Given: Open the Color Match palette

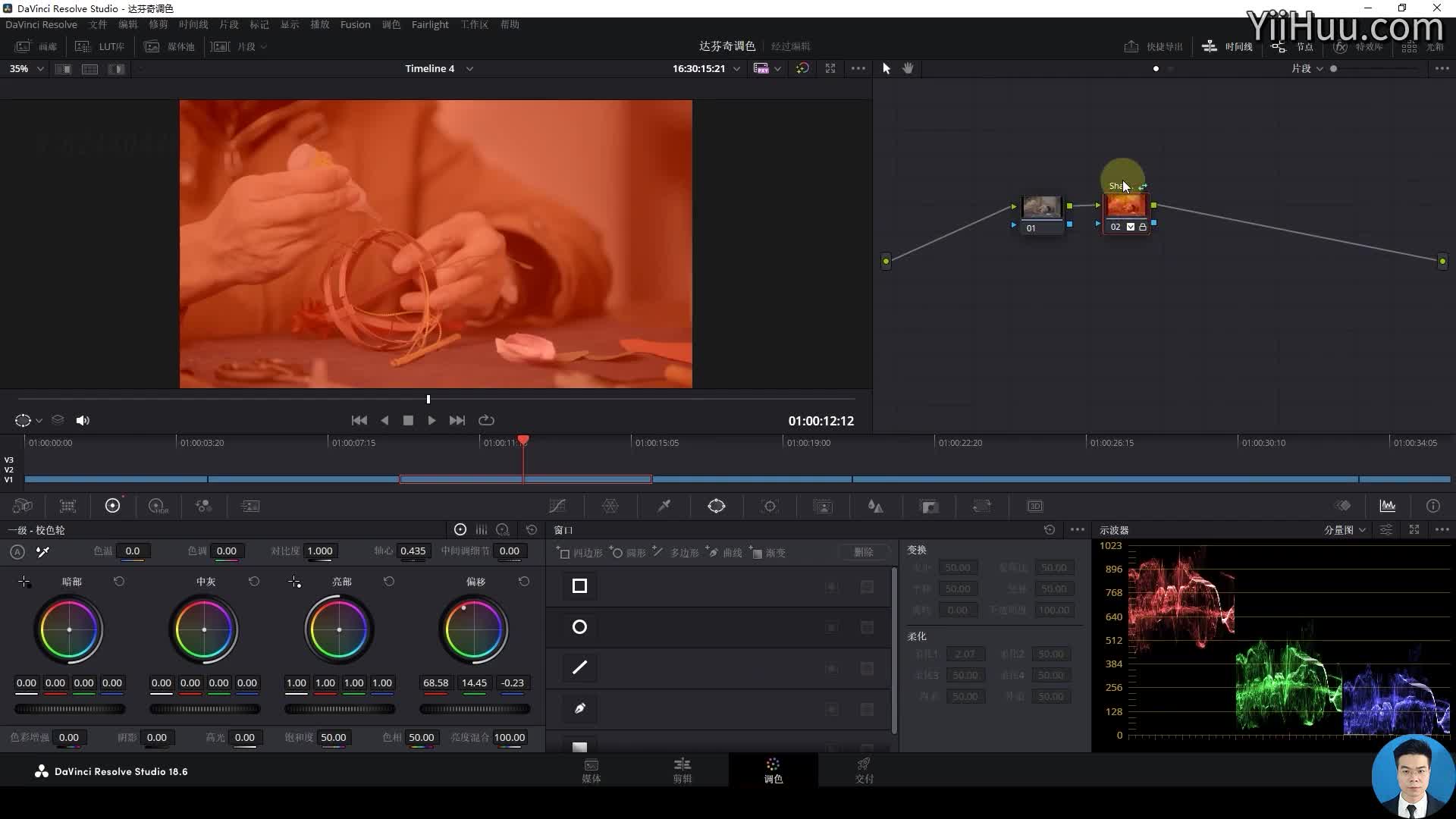Looking at the screenshot, I should pos(67,506).
